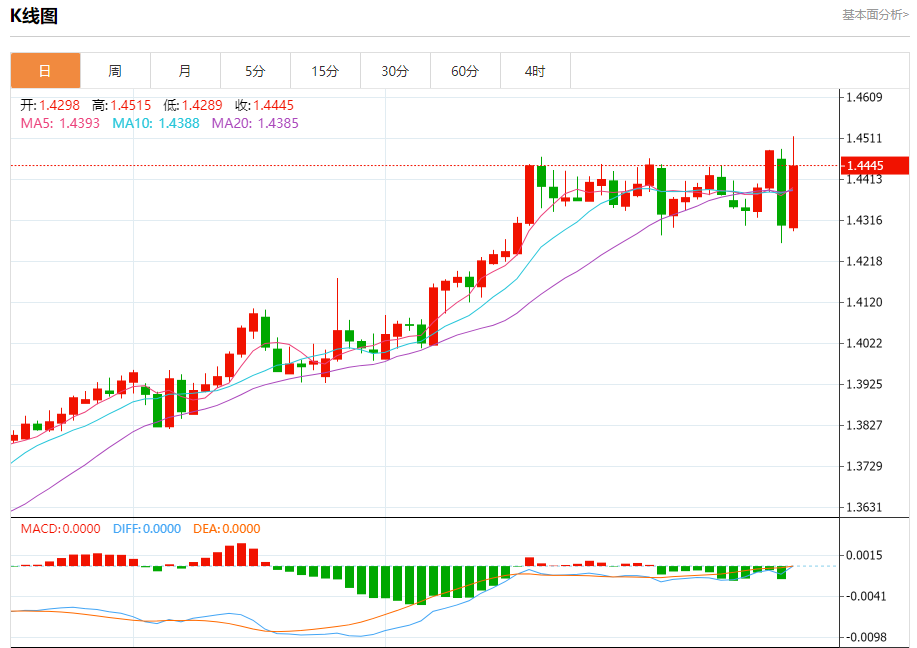Open the 5分 interval tab

pyautogui.click(x=256, y=71)
